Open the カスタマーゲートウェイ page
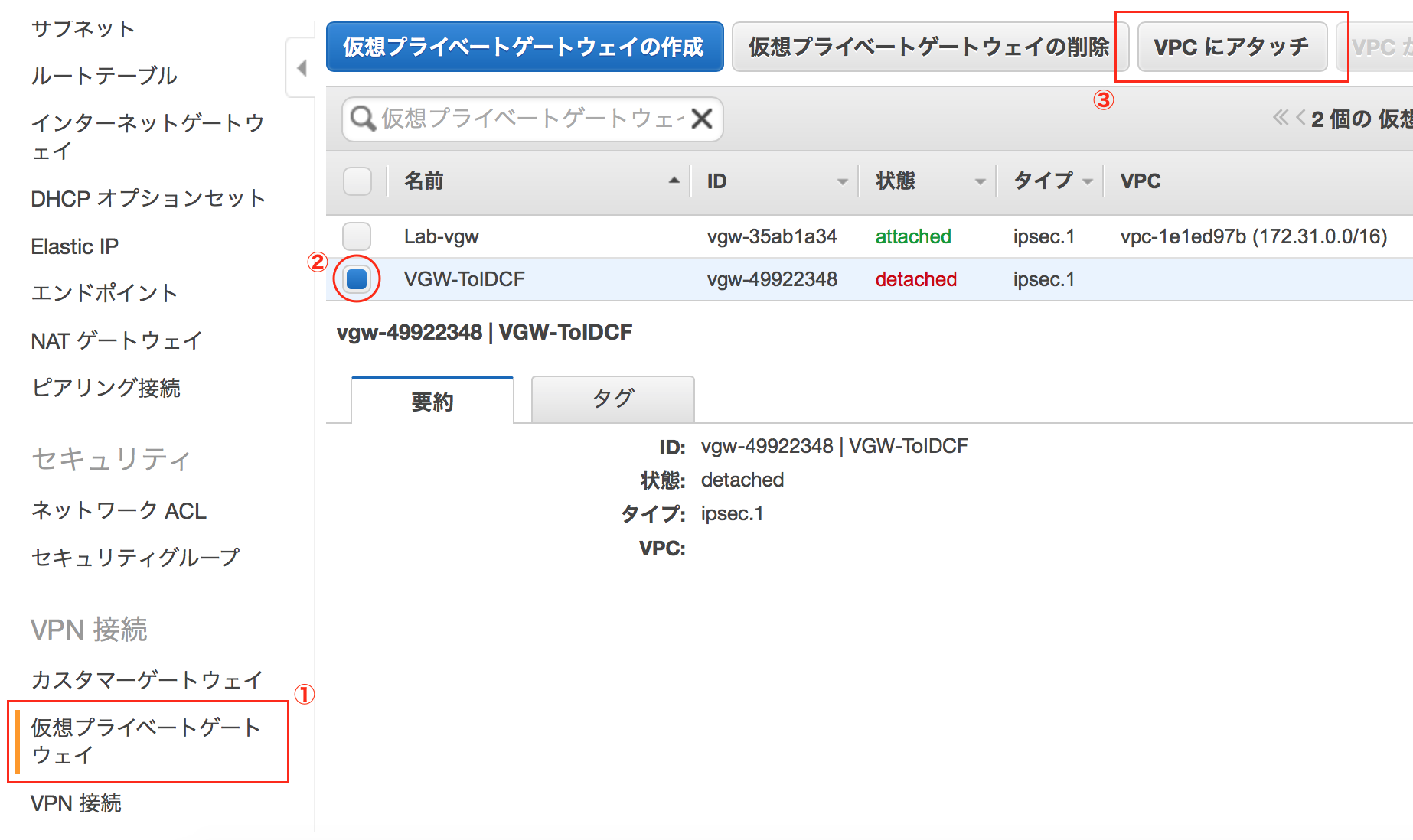 (x=145, y=679)
